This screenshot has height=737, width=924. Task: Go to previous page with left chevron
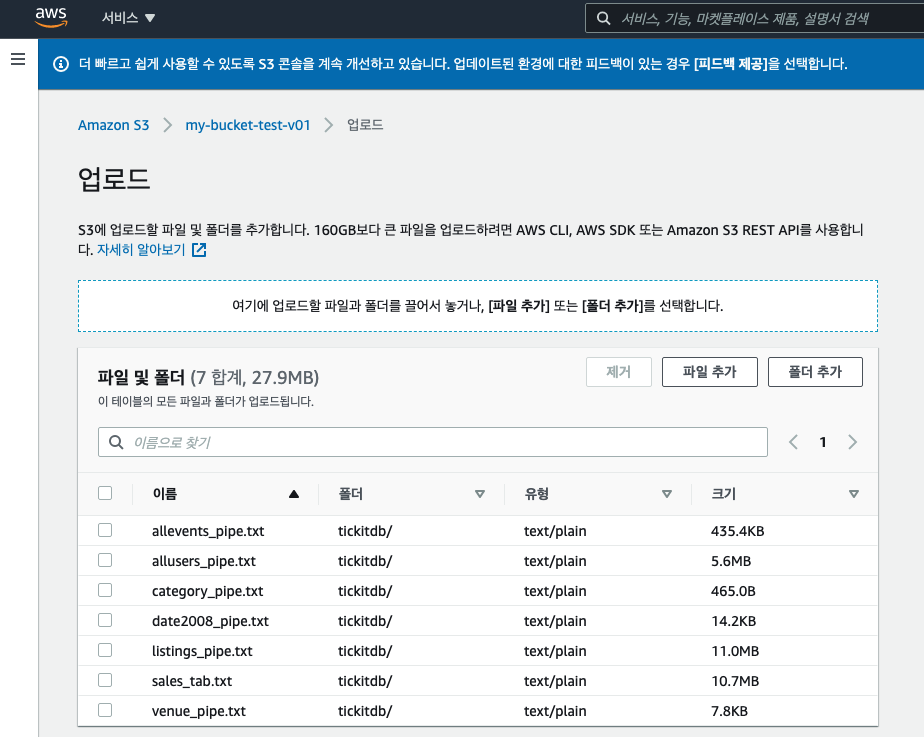click(x=793, y=442)
